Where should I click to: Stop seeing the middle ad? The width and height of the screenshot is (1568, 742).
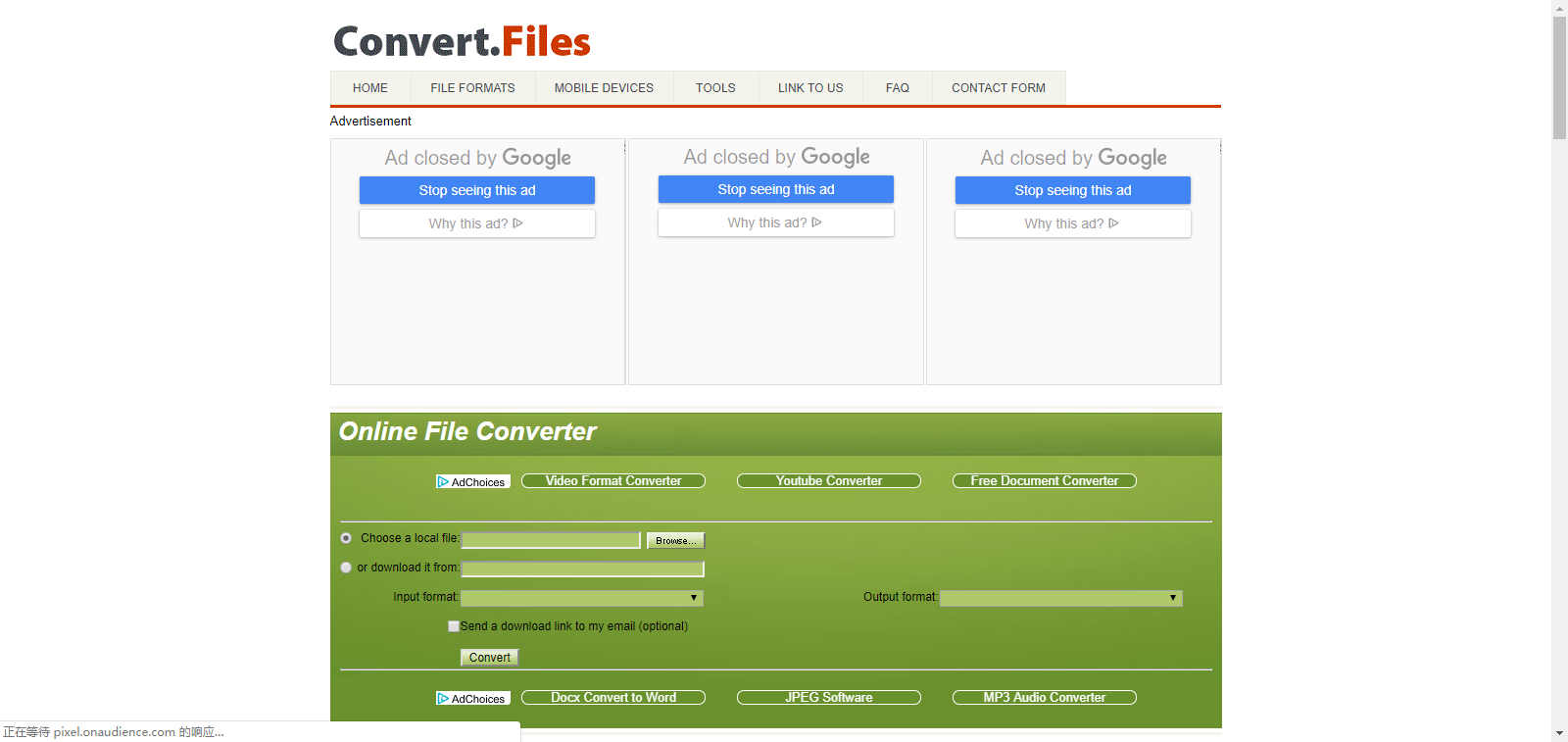776,189
